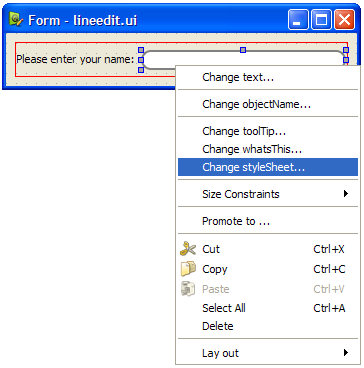Open Change whatsThis... option
Screen dimensions: 364x368
[268, 149]
